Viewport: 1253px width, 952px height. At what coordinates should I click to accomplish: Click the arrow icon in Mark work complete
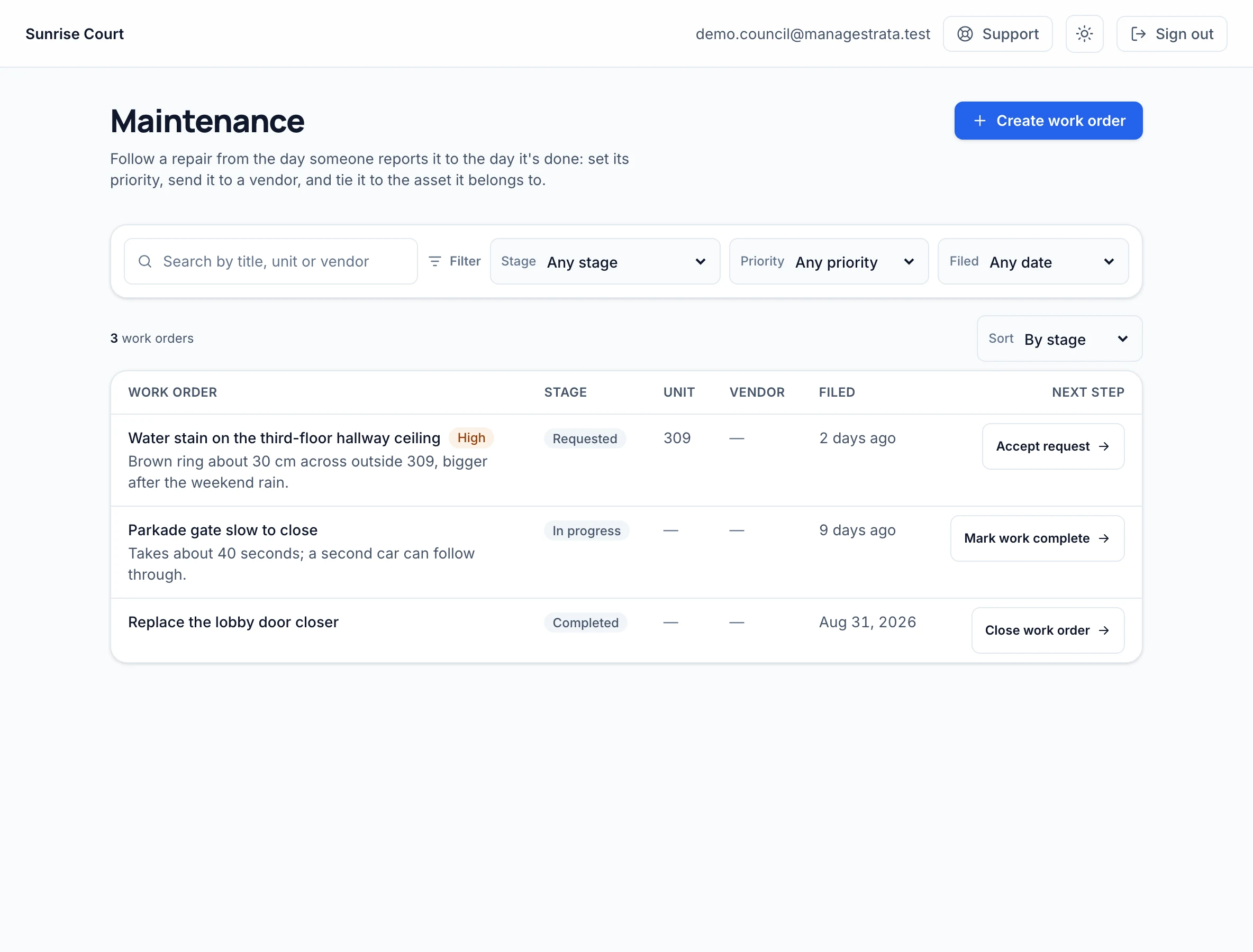pyautogui.click(x=1104, y=538)
